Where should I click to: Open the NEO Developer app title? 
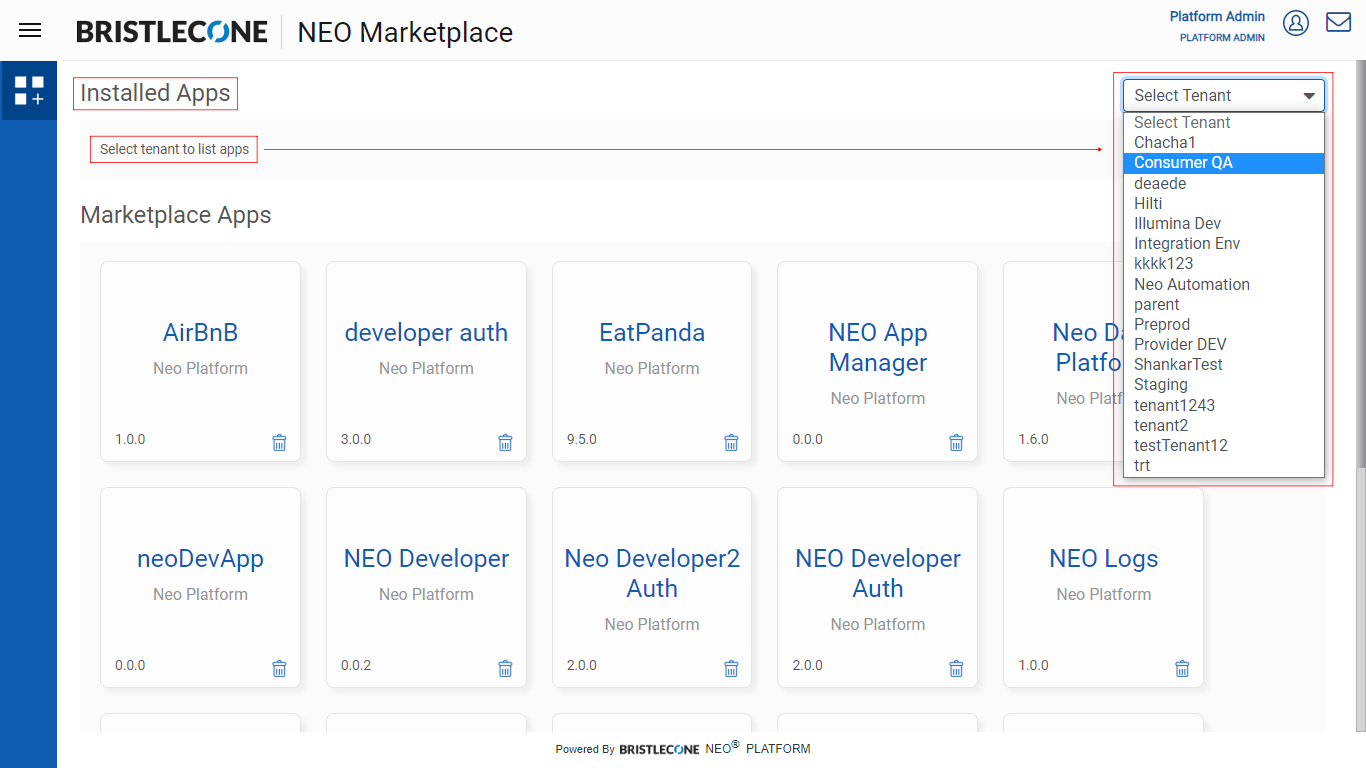click(x=426, y=559)
